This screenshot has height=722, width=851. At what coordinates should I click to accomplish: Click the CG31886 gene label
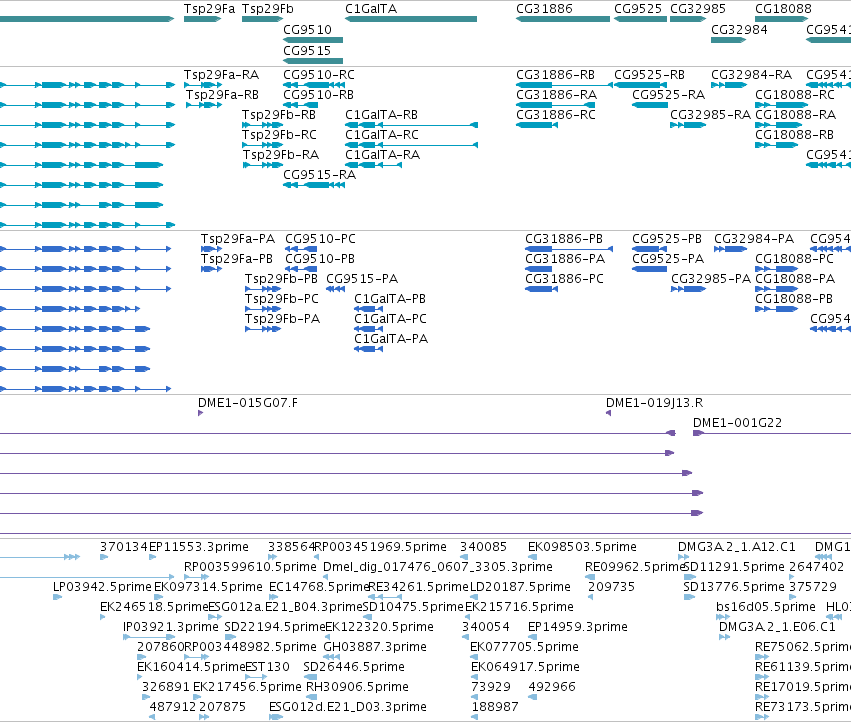pyautogui.click(x=544, y=9)
